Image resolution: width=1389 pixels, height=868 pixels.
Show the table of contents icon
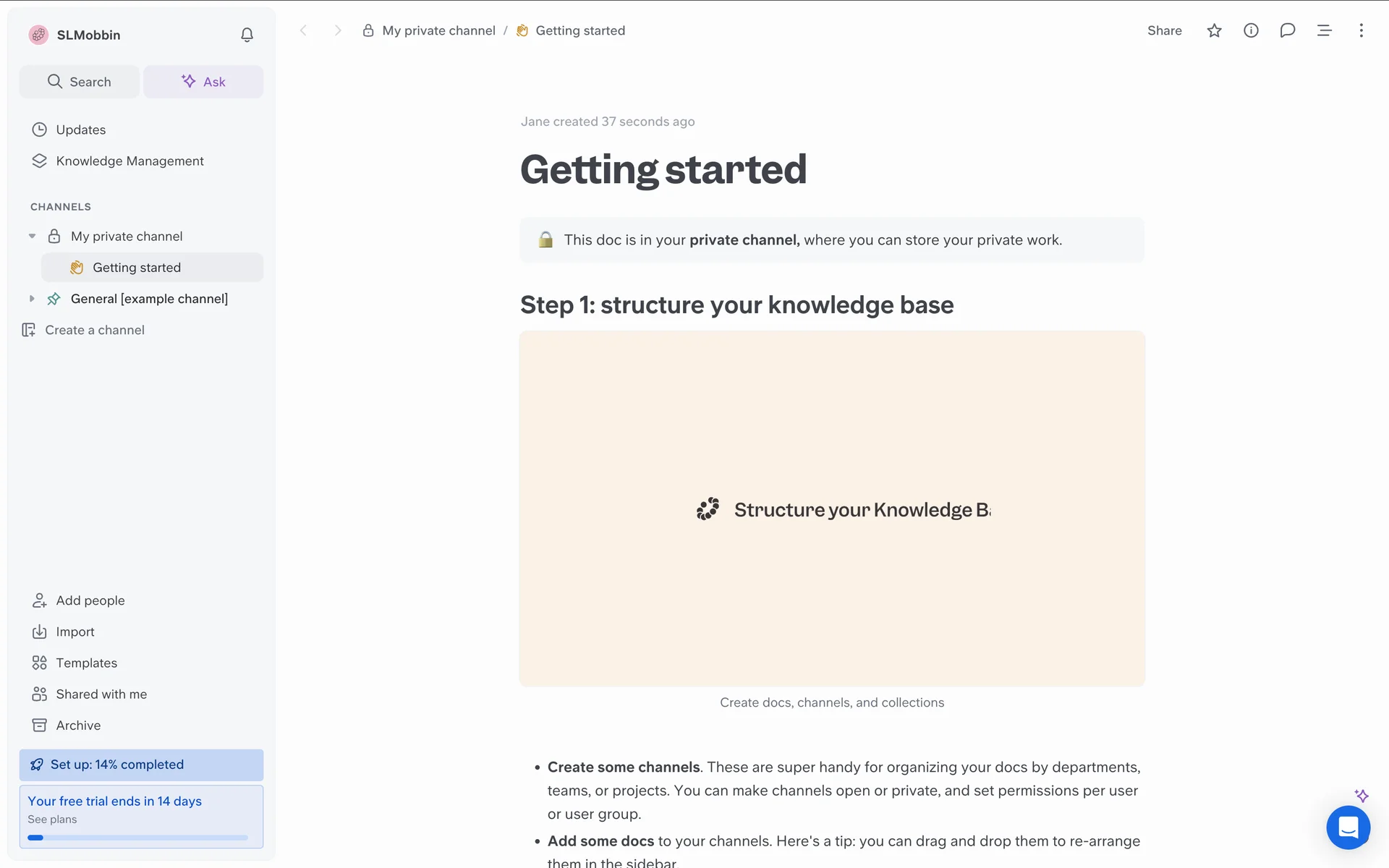point(1324,30)
